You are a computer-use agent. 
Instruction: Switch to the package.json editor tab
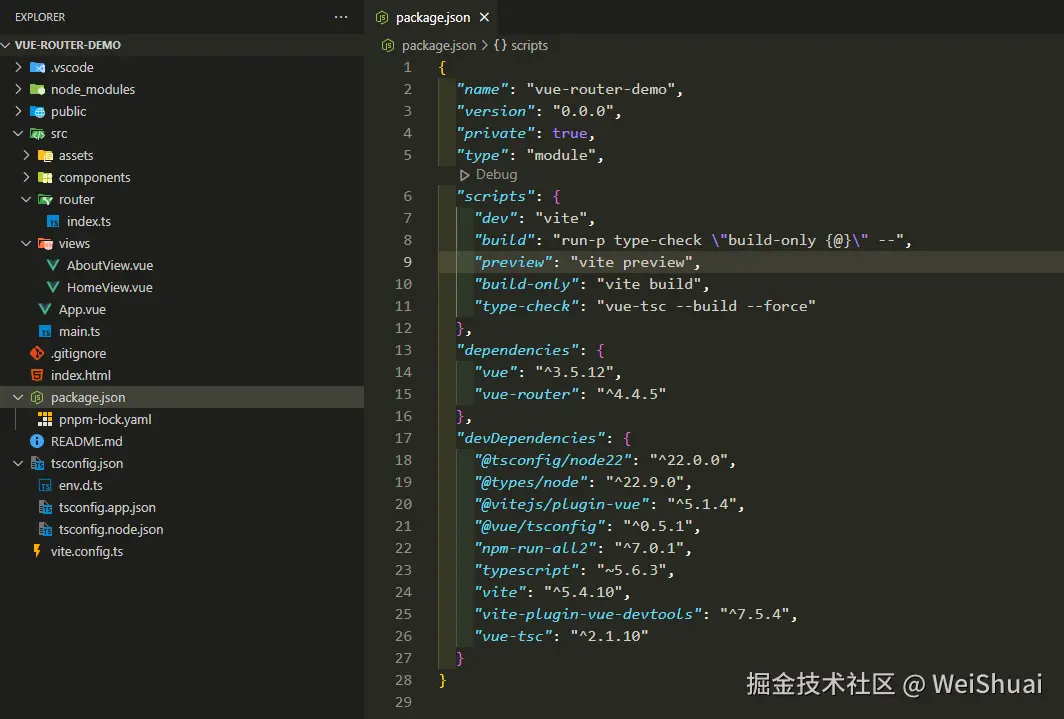pos(432,18)
